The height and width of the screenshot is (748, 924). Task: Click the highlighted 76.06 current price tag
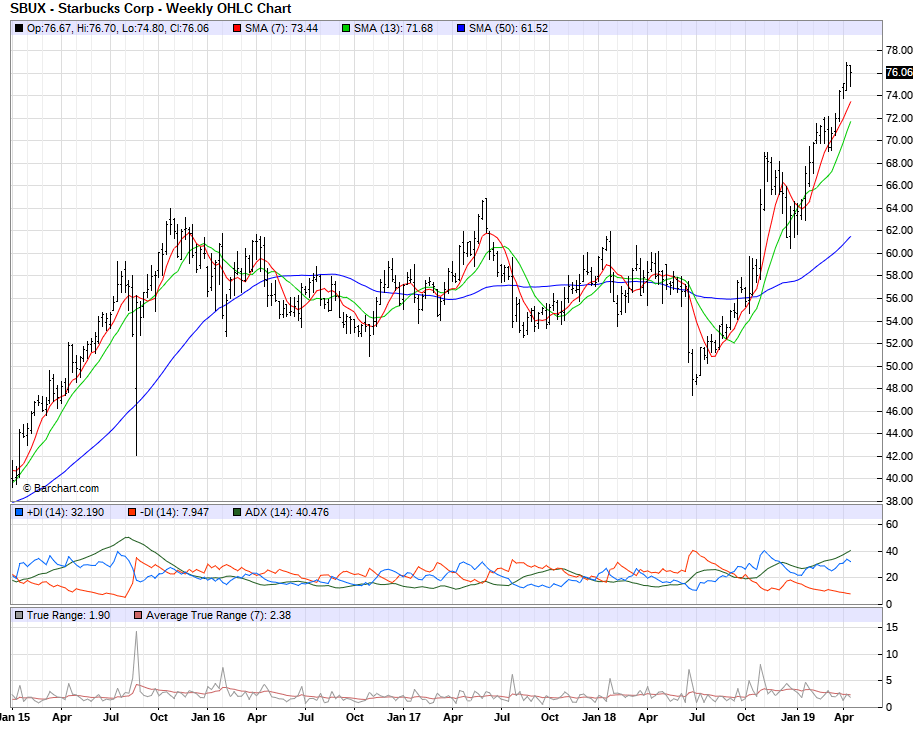click(x=898, y=72)
